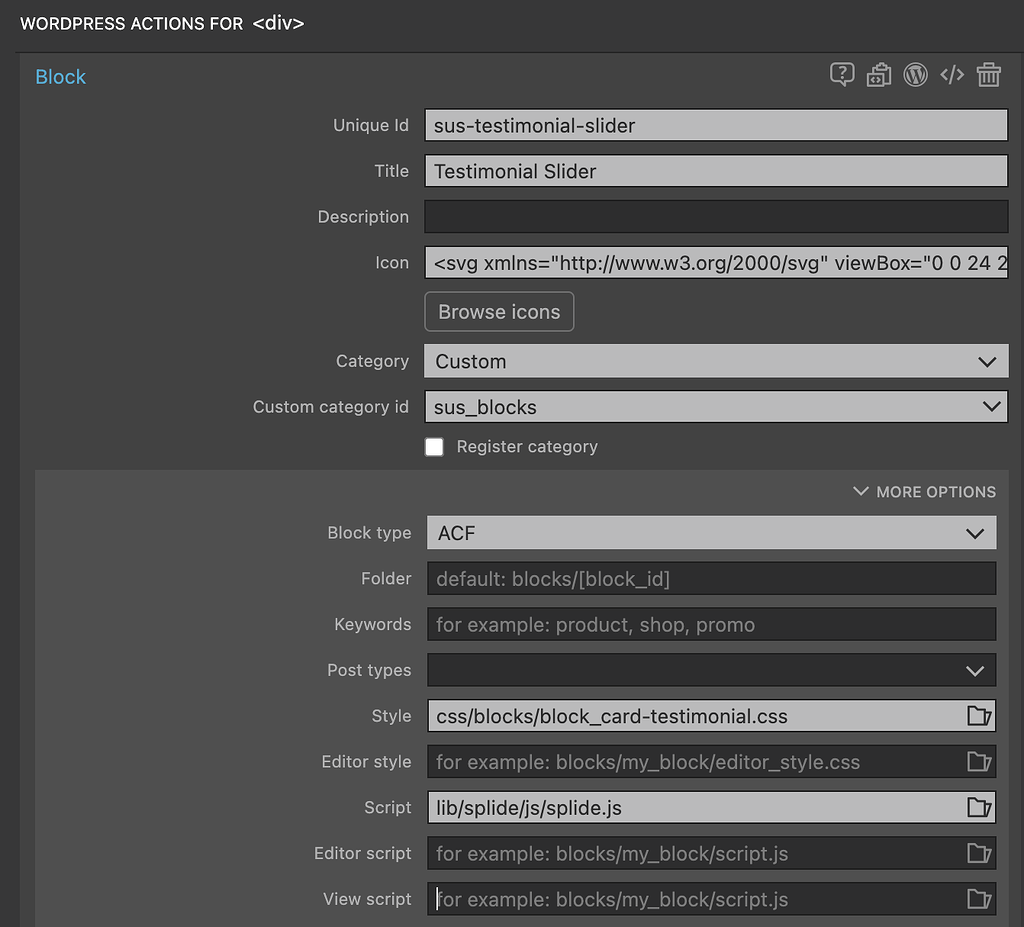Click the paste code clipboard icon
Image resolution: width=1024 pixels, height=927 pixels.
point(879,74)
